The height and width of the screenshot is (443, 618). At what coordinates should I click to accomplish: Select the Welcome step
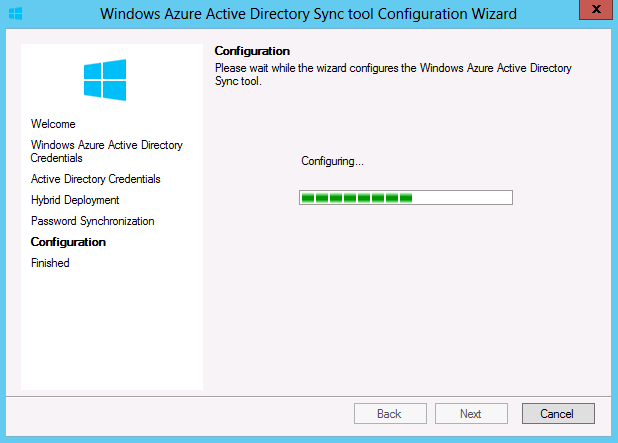click(53, 124)
